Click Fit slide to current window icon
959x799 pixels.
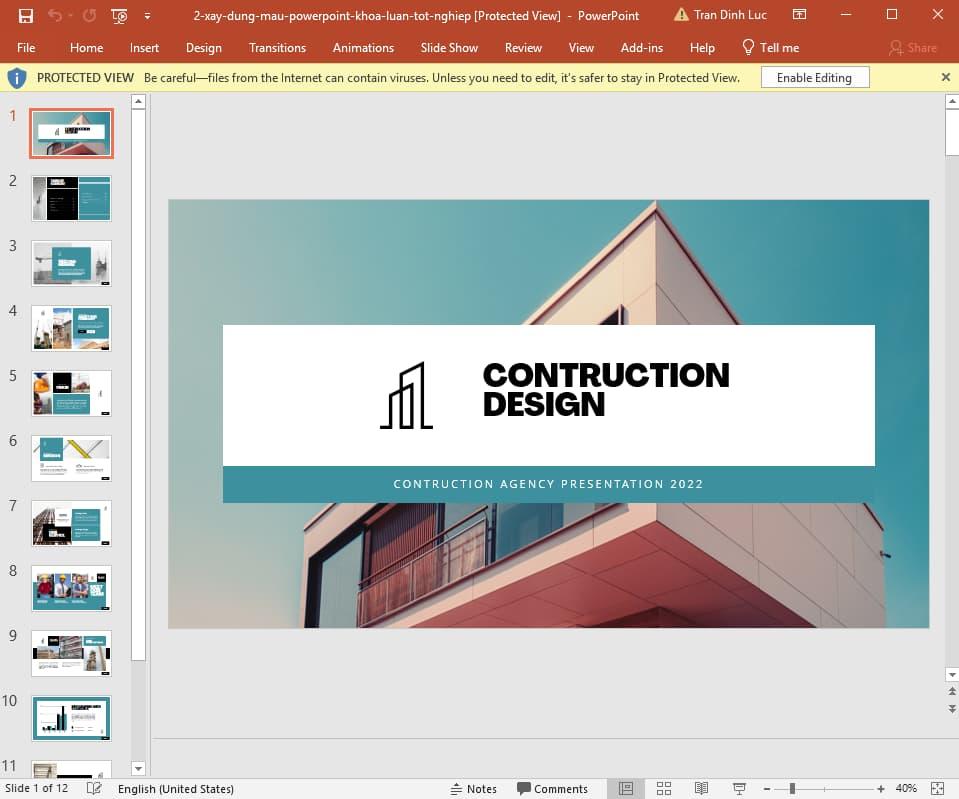pyautogui.click(x=937, y=788)
